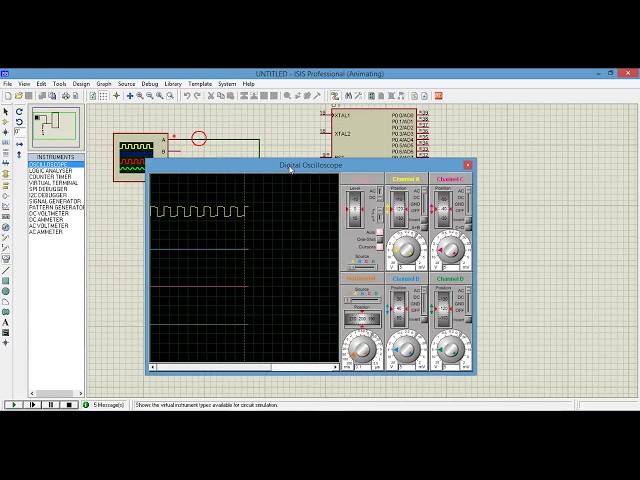Image resolution: width=640 pixels, height=480 pixels.
Task: Open the Library menu
Action: click(x=173, y=84)
